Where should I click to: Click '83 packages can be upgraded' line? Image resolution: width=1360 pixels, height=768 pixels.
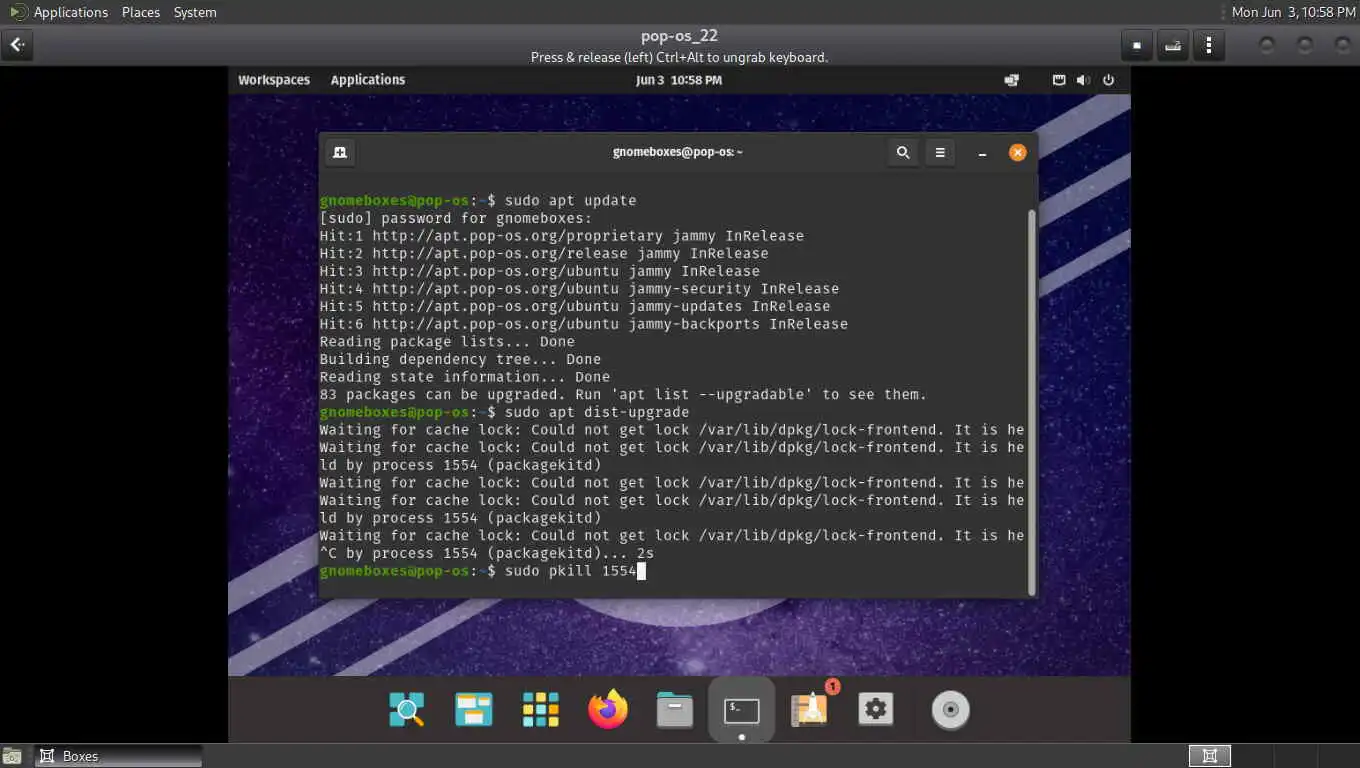coord(623,395)
